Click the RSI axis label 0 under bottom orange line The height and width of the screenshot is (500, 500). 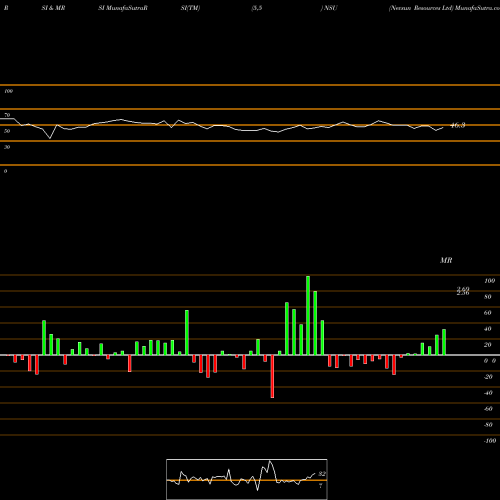point(5,171)
